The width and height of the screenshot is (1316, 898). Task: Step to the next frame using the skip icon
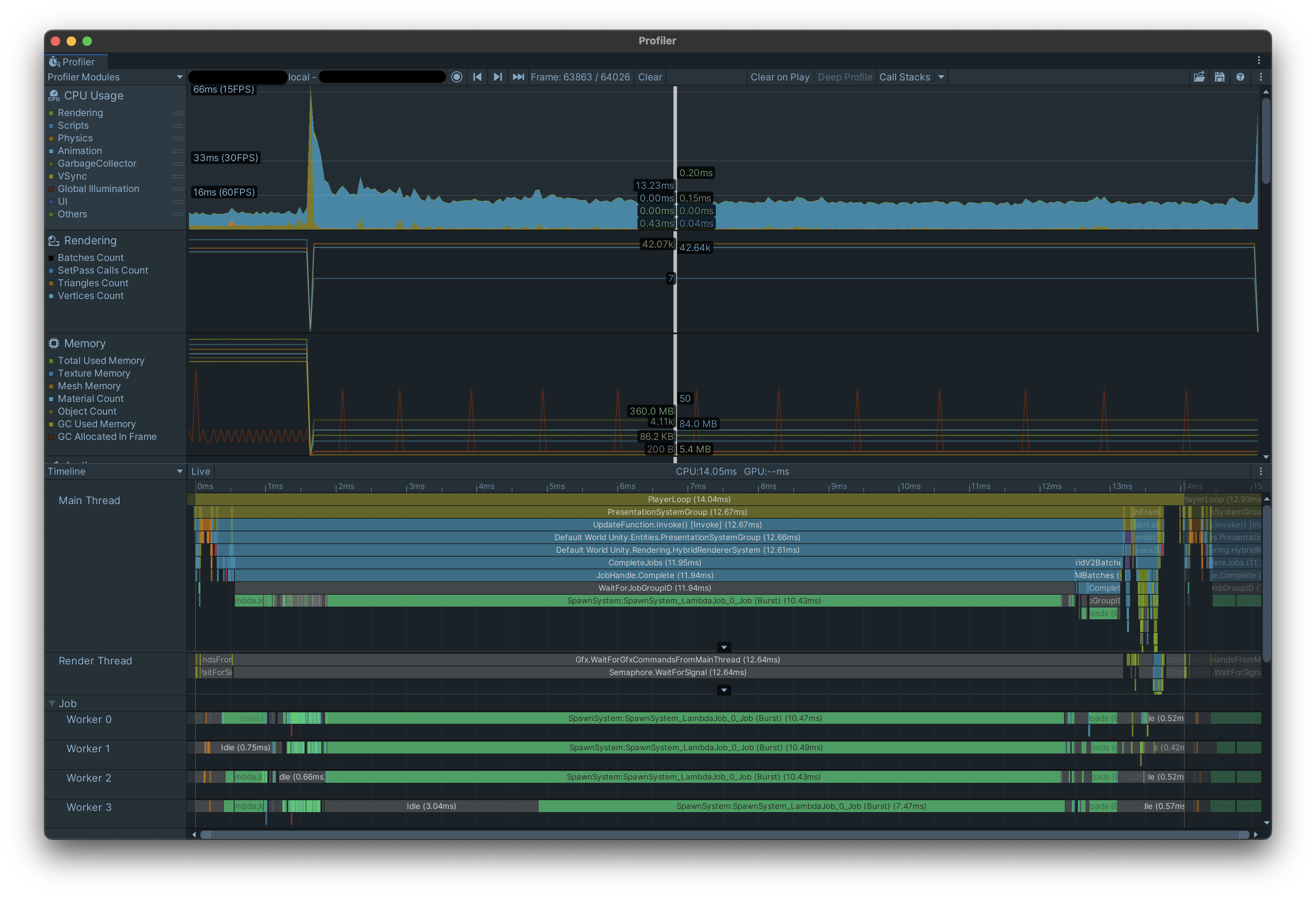point(498,77)
